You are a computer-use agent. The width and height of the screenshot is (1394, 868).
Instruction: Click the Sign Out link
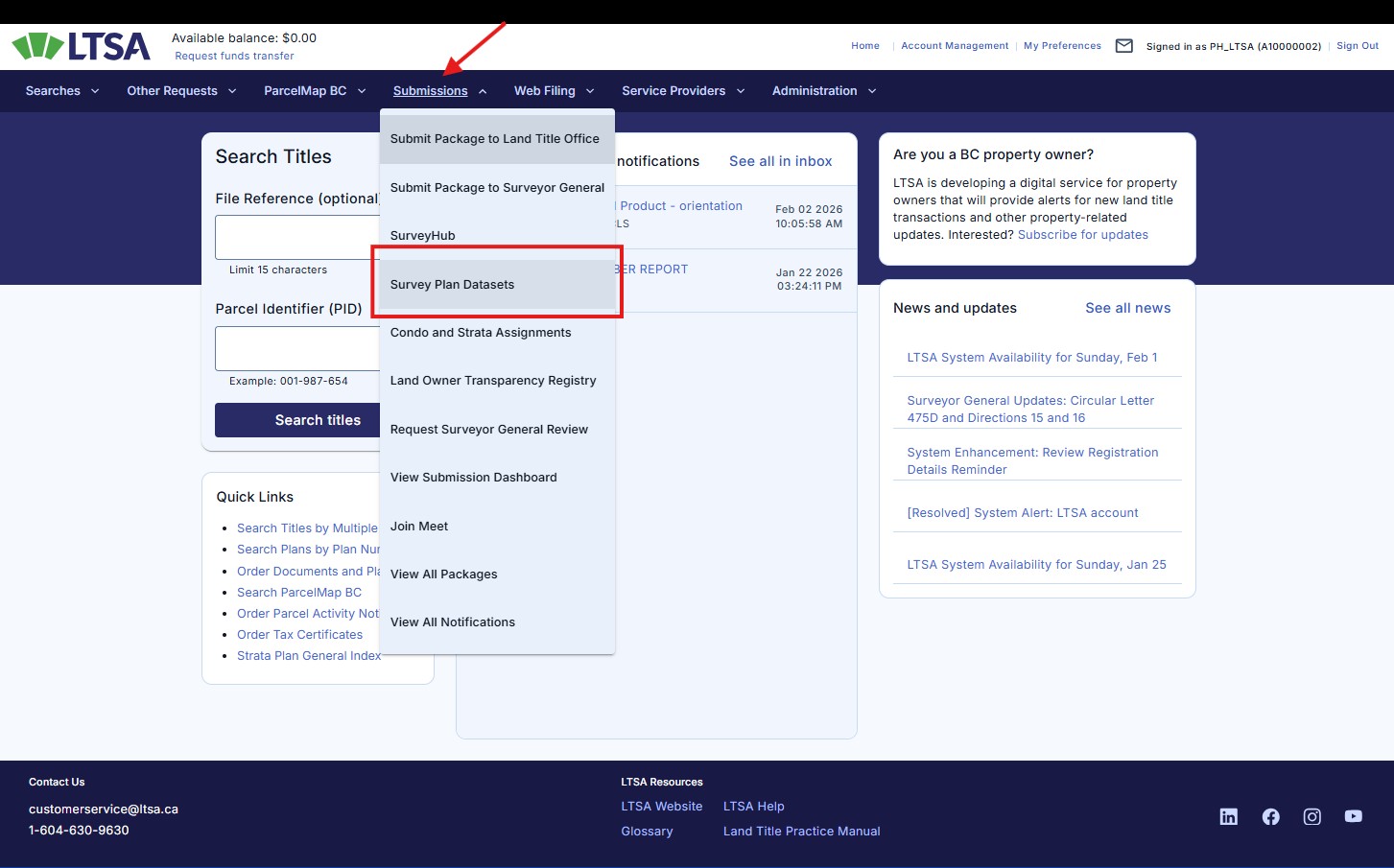1357,46
